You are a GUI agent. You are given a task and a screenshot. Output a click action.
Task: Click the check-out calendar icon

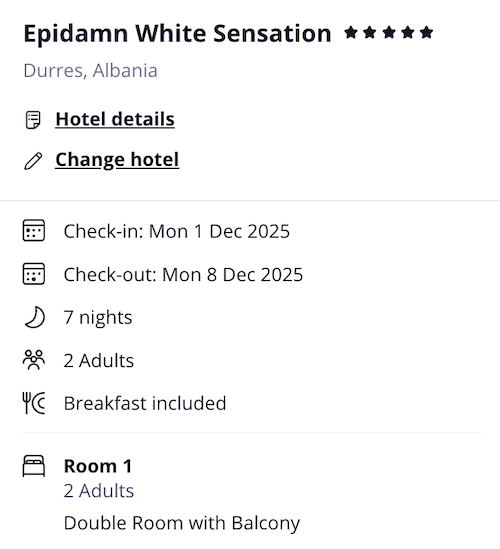click(x=34, y=274)
